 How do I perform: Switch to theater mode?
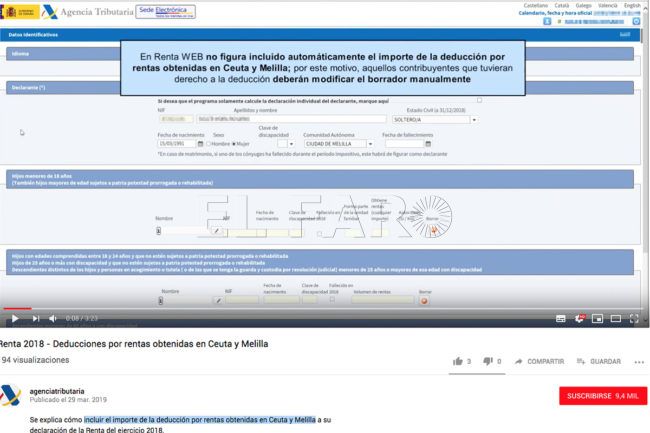coord(616,319)
